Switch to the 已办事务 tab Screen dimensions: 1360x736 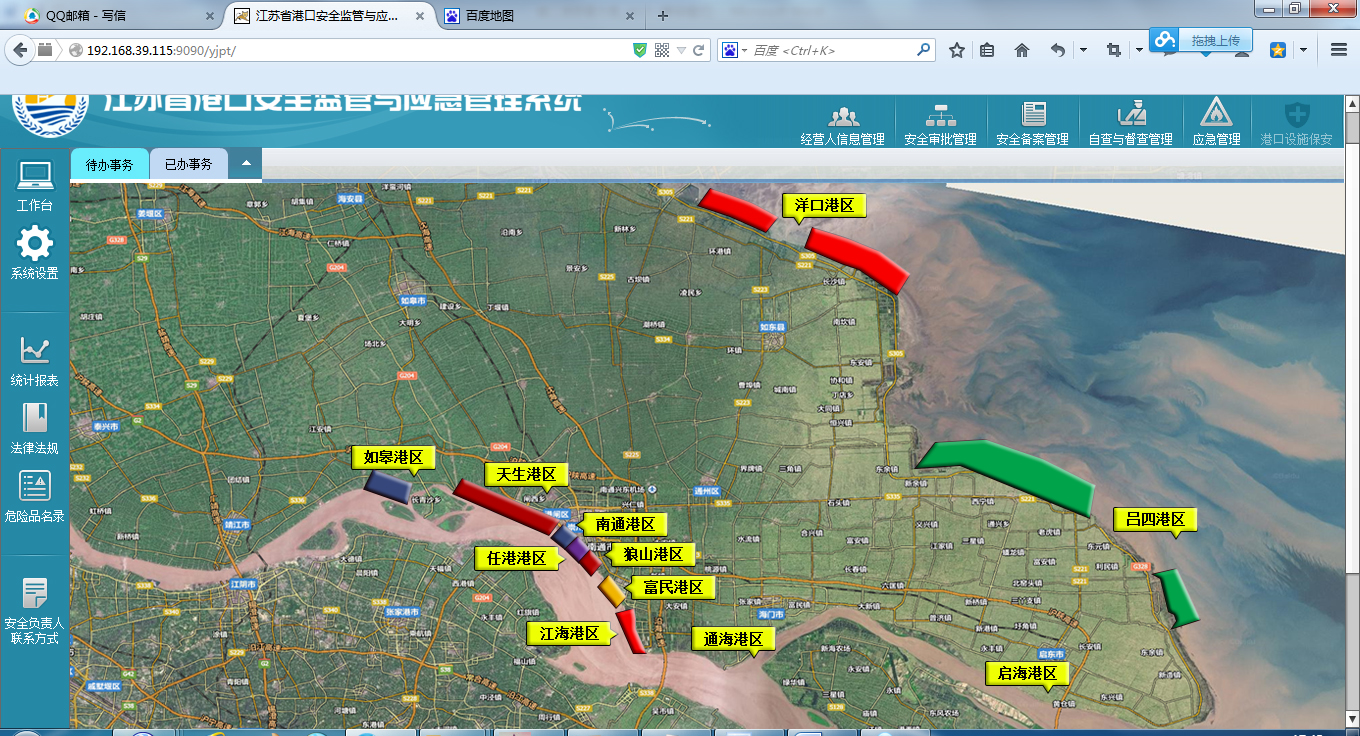pyautogui.click(x=189, y=165)
